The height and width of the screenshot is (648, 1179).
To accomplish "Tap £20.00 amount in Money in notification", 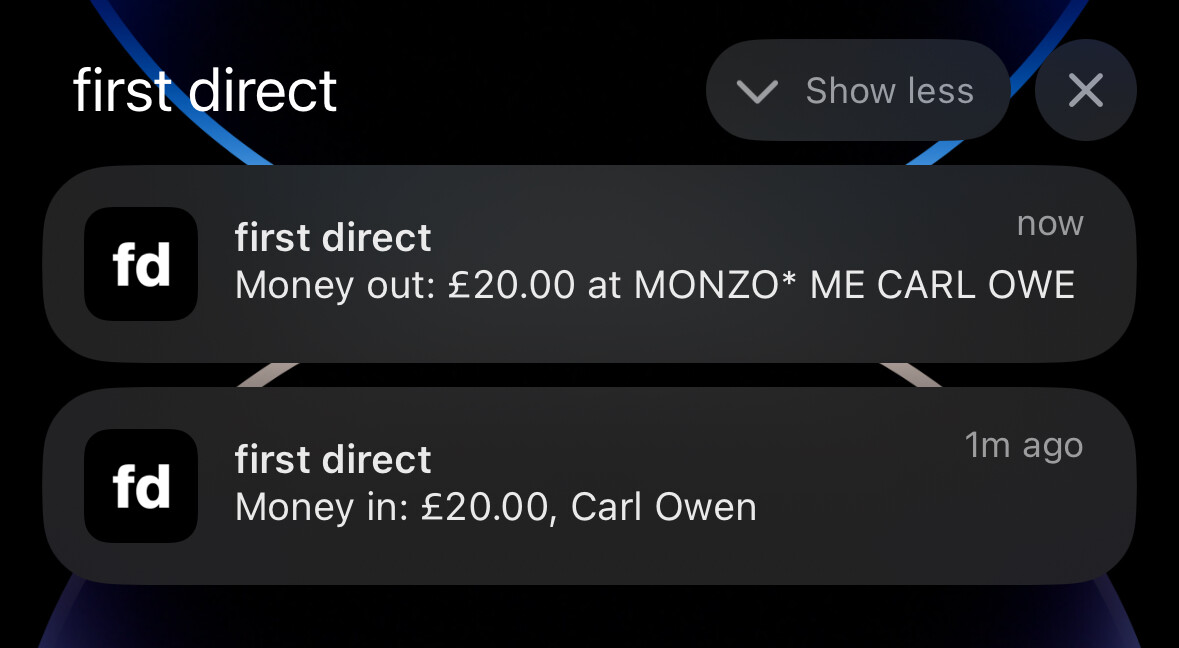I will [485, 508].
